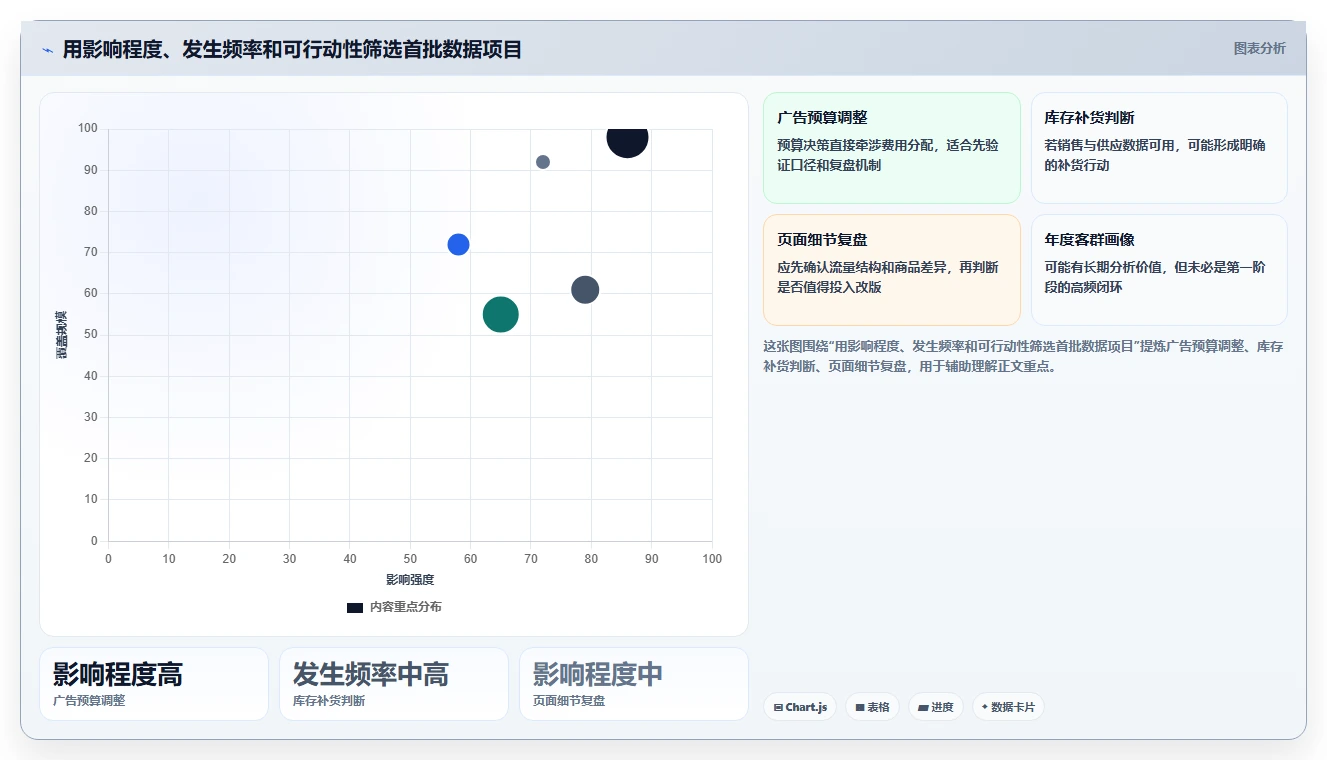Viewport: 1327px width, 760px height.
Task: Click the 内容重点分布 legend label
Action: [405, 607]
